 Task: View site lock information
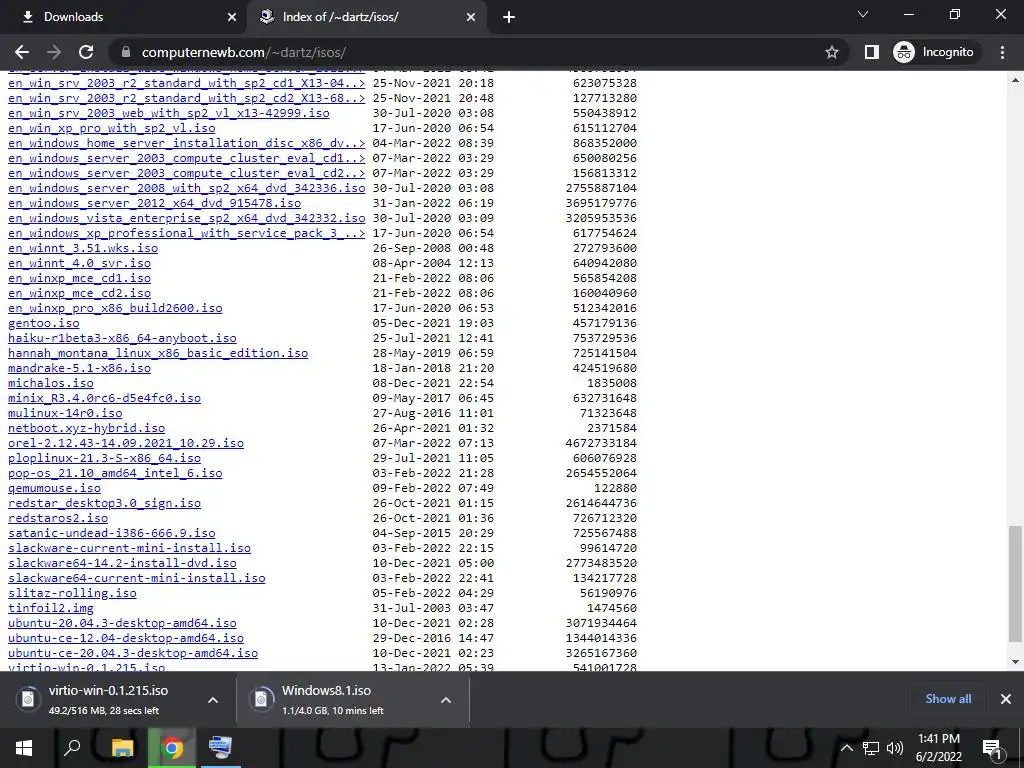127,52
